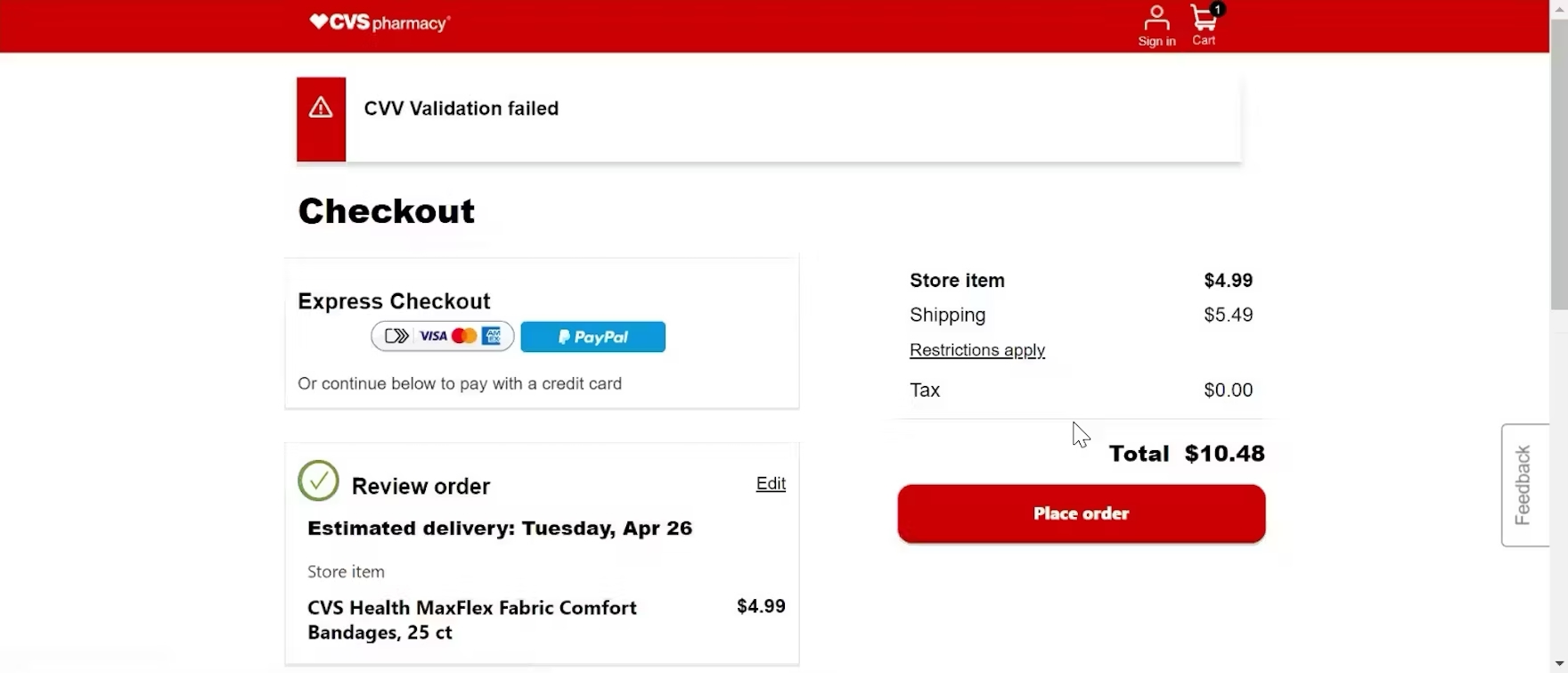Click the CVV Validation failed message
This screenshot has height=673, width=1568.
(461, 109)
